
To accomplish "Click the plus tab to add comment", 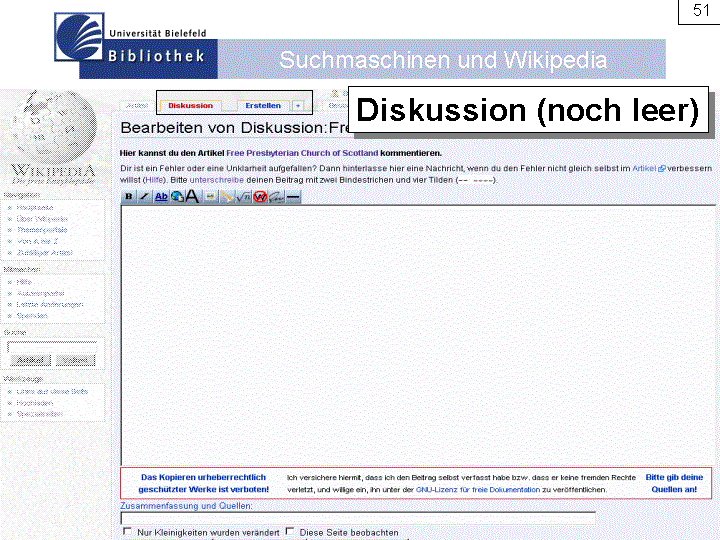I will 298,106.
